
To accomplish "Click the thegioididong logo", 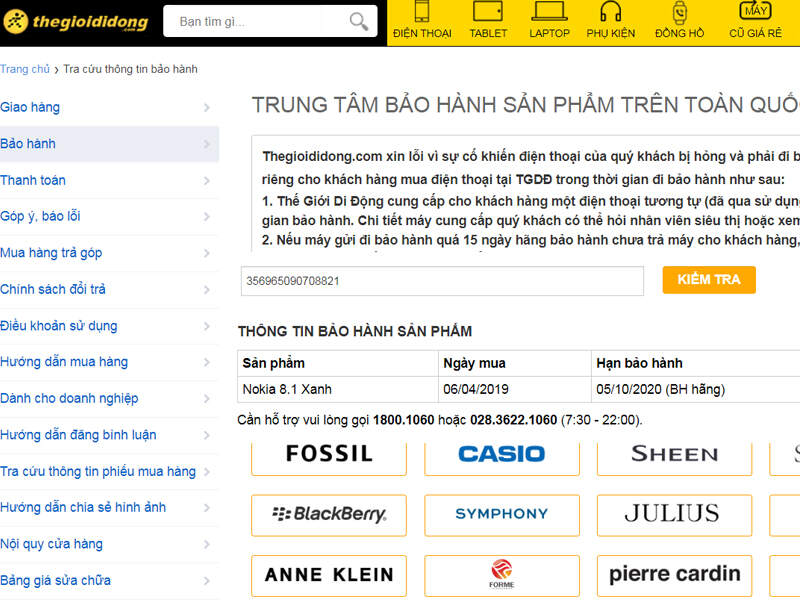I will 76,22.
